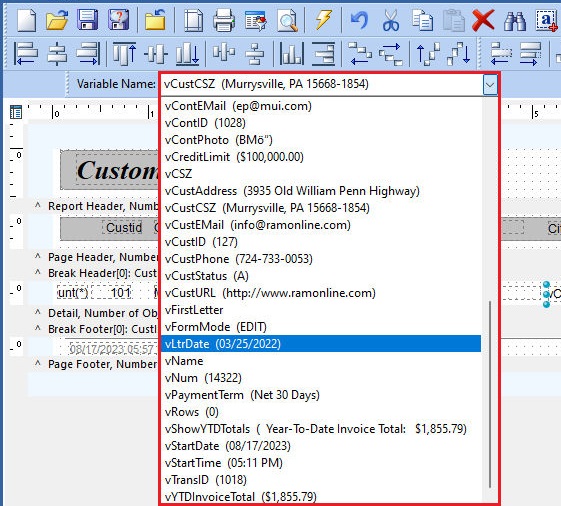Click the staircase icon with right arrow

pos(391,54)
